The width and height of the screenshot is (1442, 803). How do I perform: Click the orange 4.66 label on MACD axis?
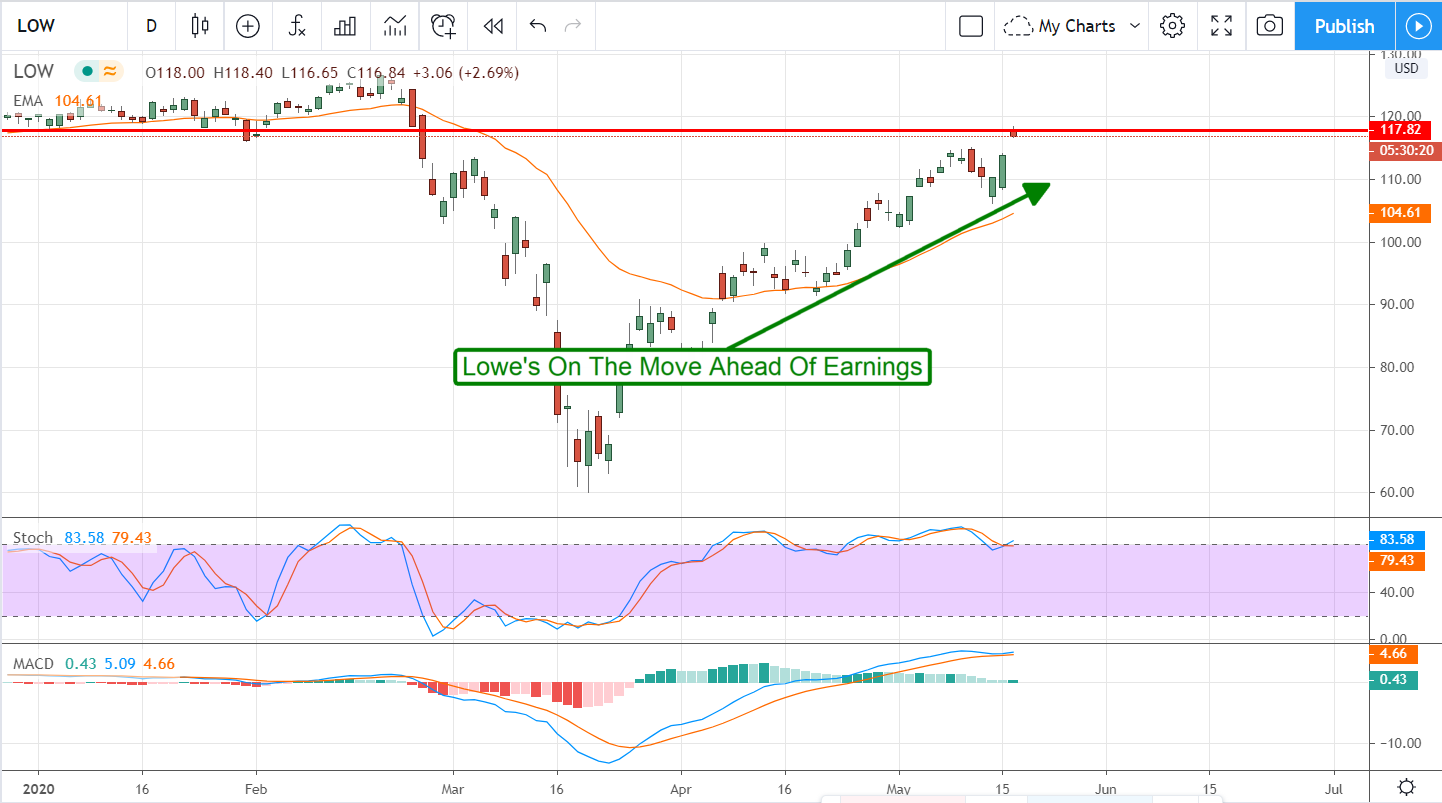[x=1394, y=654]
